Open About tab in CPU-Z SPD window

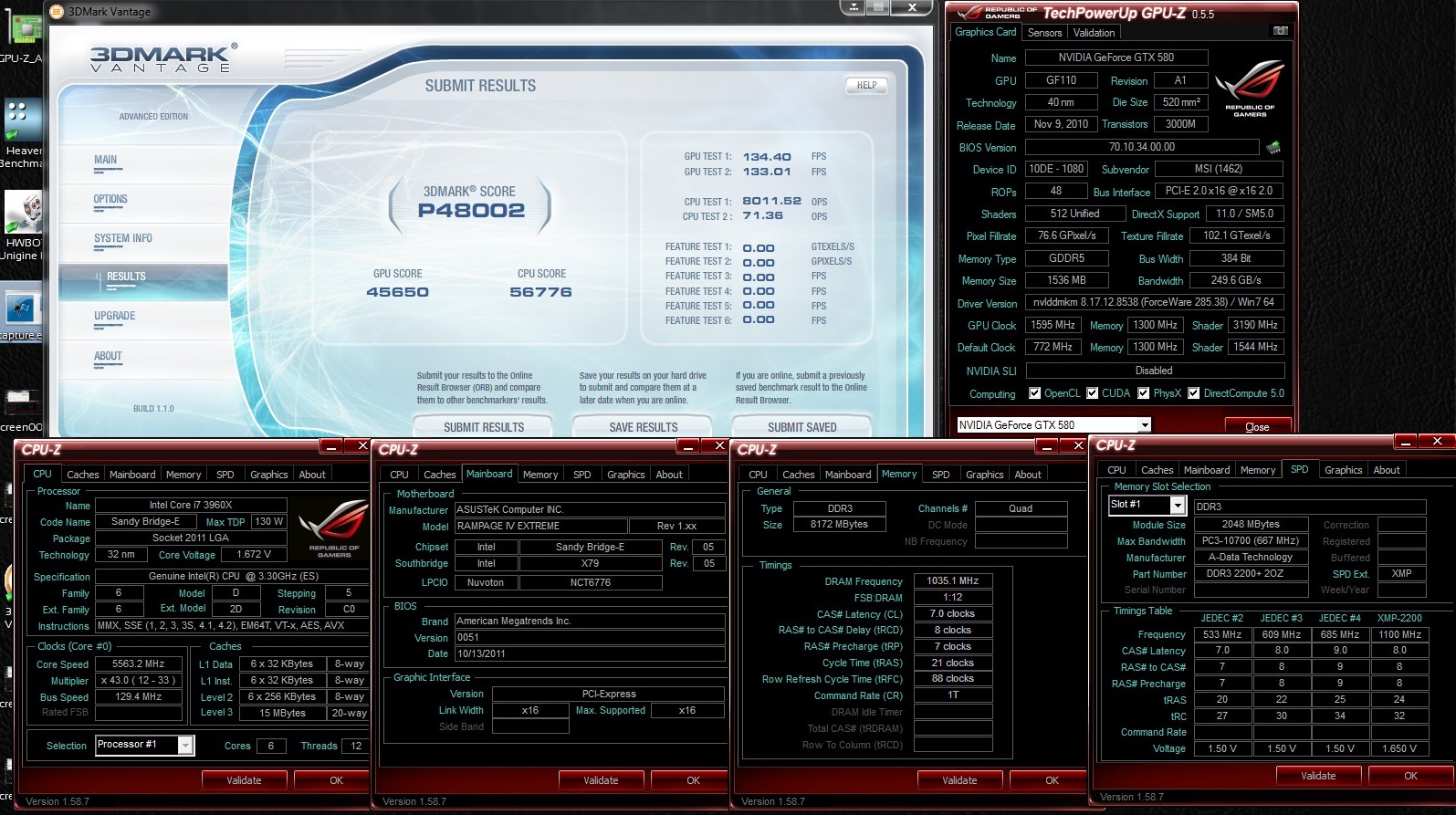coord(1387,470)
